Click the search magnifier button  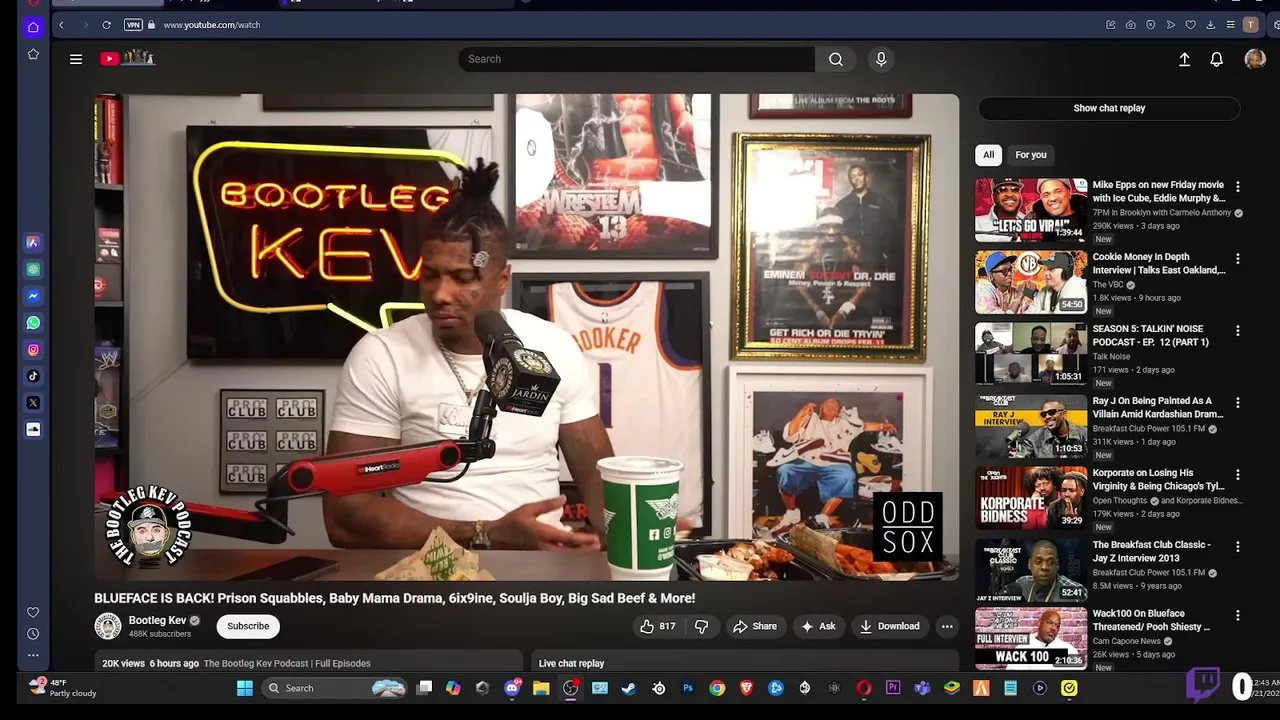(836, 59)
